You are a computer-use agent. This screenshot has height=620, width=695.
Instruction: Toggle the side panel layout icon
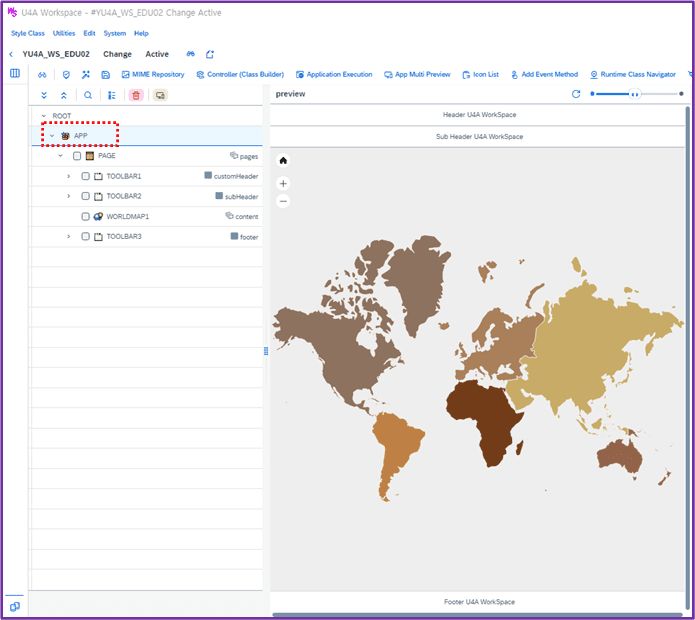tap(15, 73)
